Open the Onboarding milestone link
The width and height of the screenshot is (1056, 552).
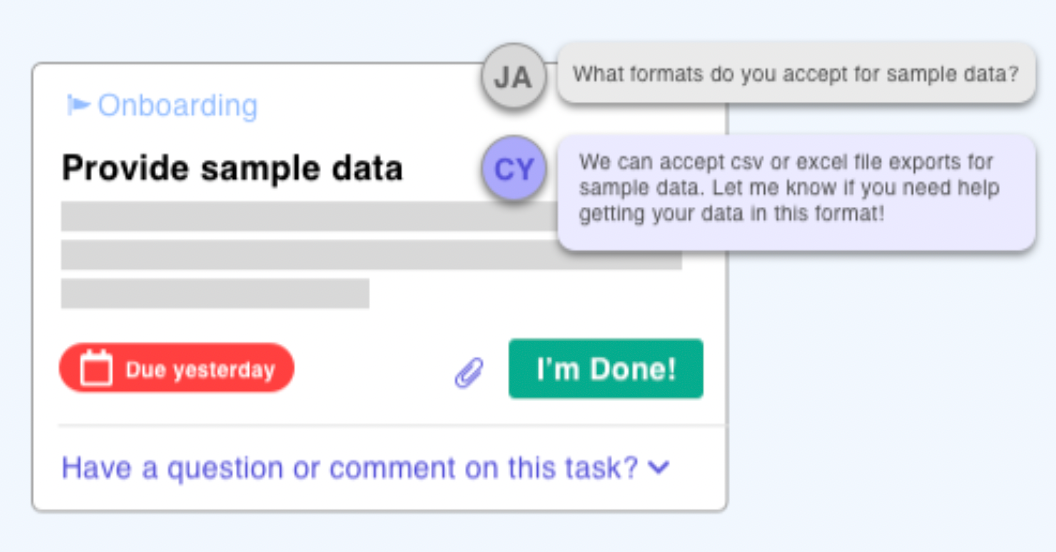pyautogui.click(x=162, y=106)
